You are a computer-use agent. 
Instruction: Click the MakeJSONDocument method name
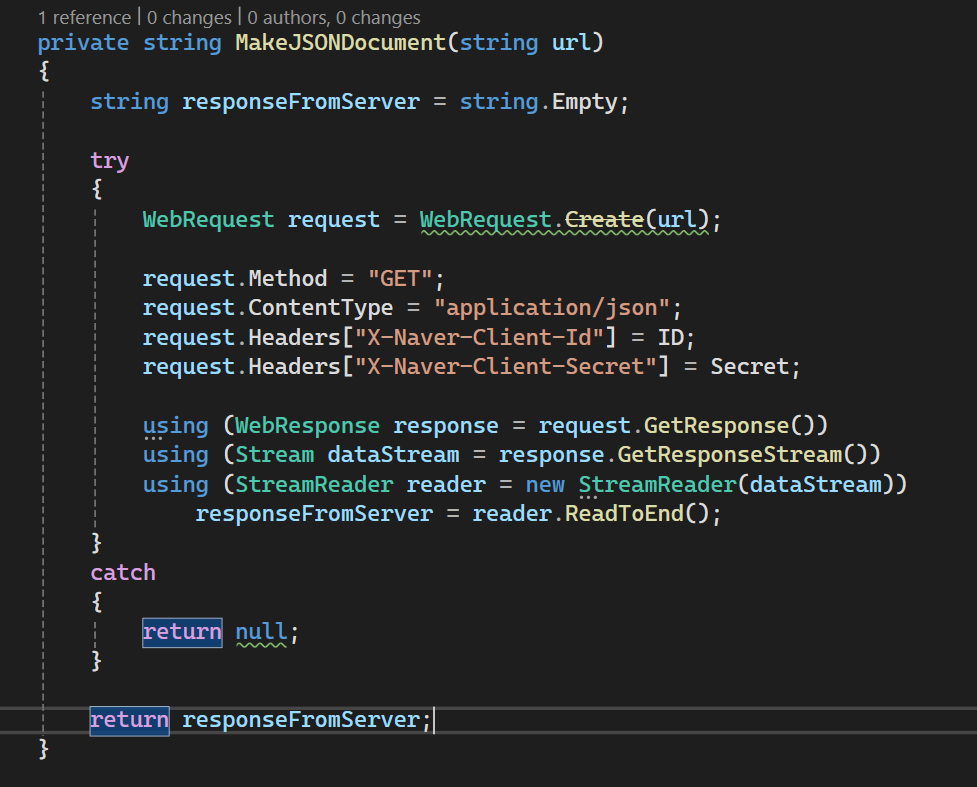point(341,42)
